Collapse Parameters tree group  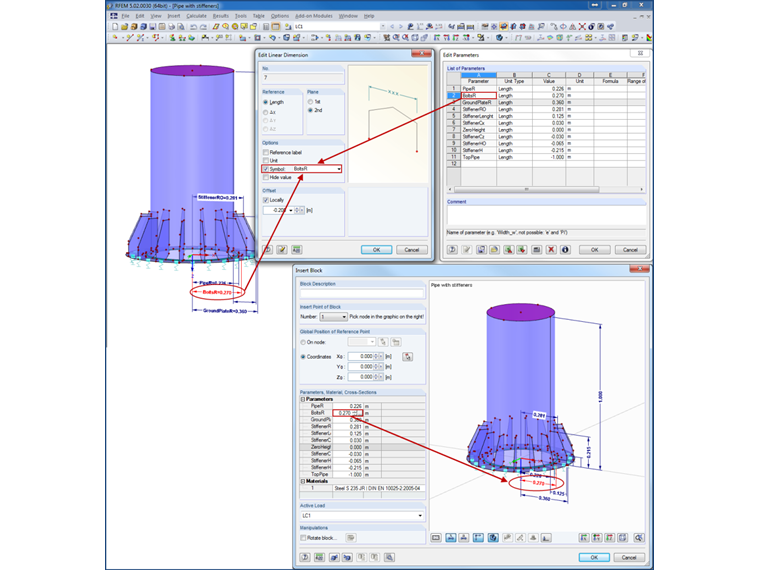[303, 399]
